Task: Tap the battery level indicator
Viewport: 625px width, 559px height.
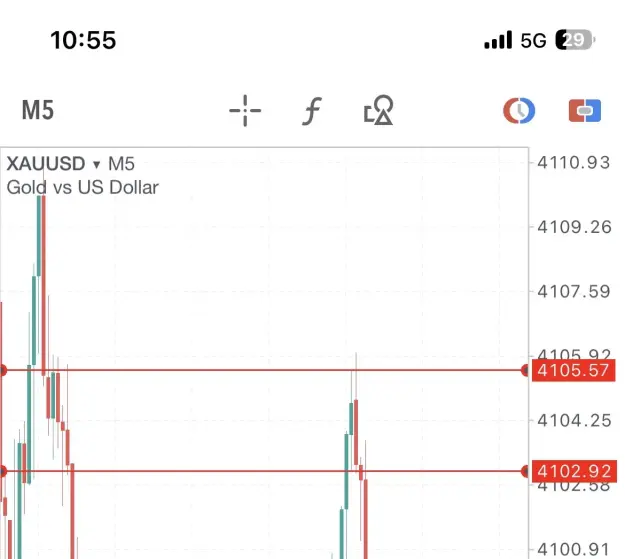Action: (x=575, y=40)
